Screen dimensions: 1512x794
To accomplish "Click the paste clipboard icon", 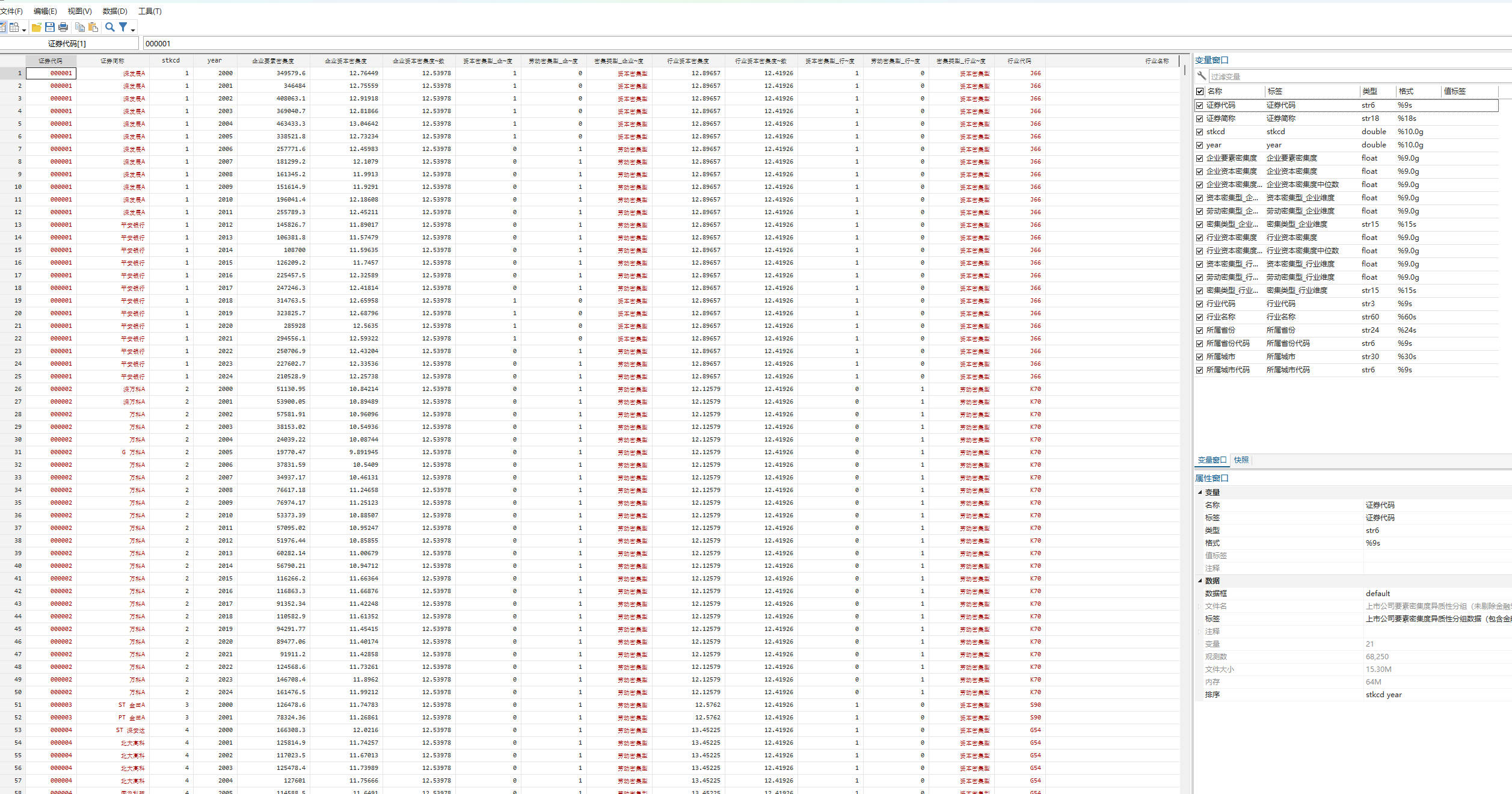I will [93, 27].
